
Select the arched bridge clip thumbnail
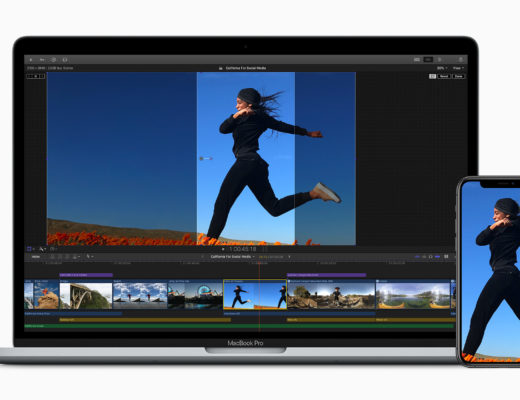(x=86, y=294)
